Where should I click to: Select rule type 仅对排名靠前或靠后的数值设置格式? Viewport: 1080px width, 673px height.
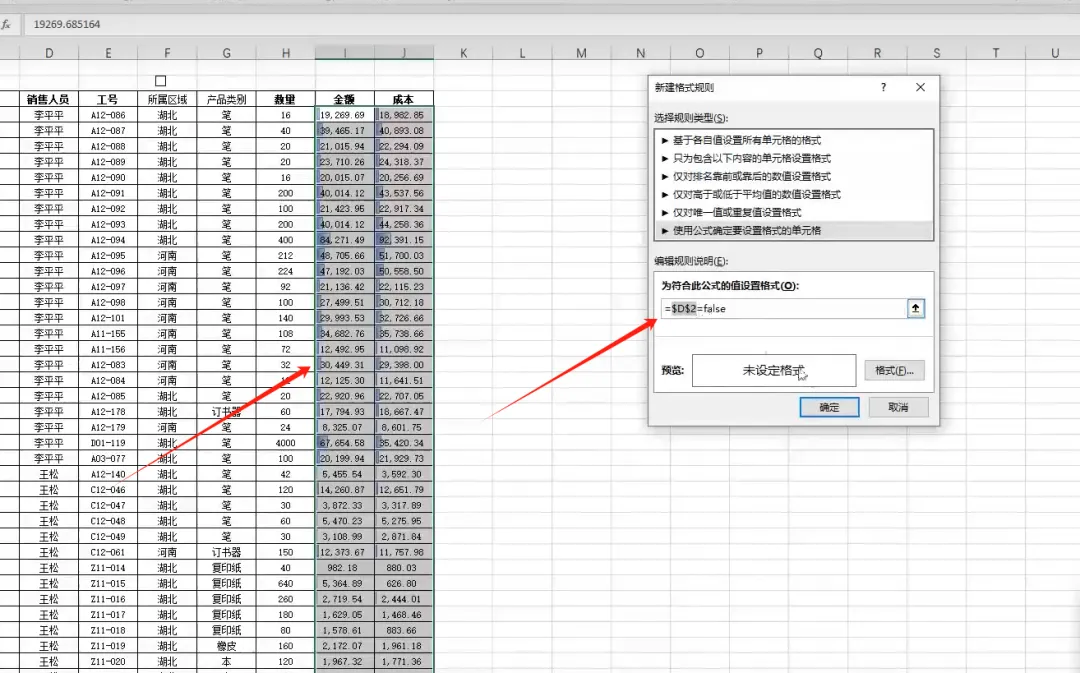[x=793, y=176]
